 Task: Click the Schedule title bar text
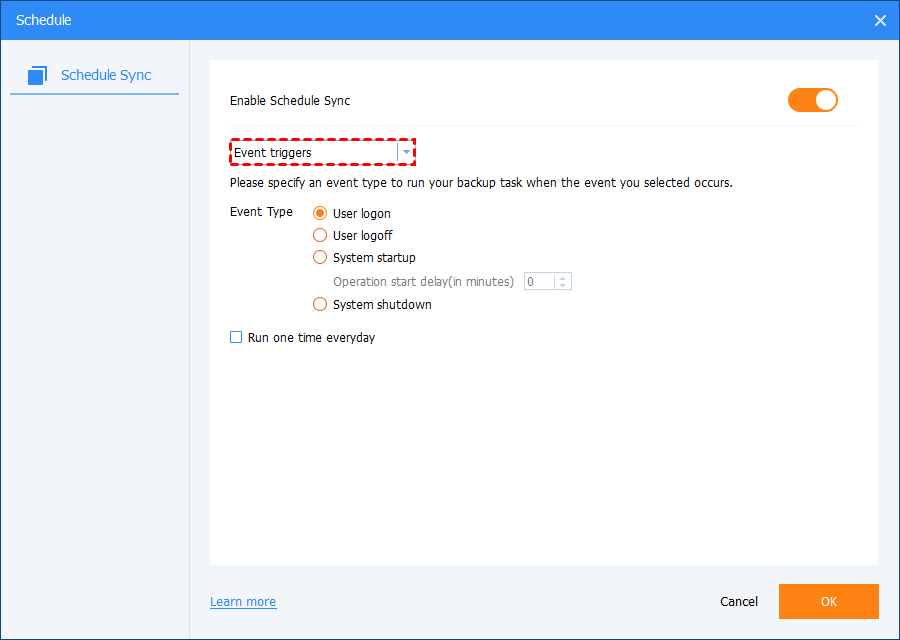pyautogui.click(x=44, y=20)
